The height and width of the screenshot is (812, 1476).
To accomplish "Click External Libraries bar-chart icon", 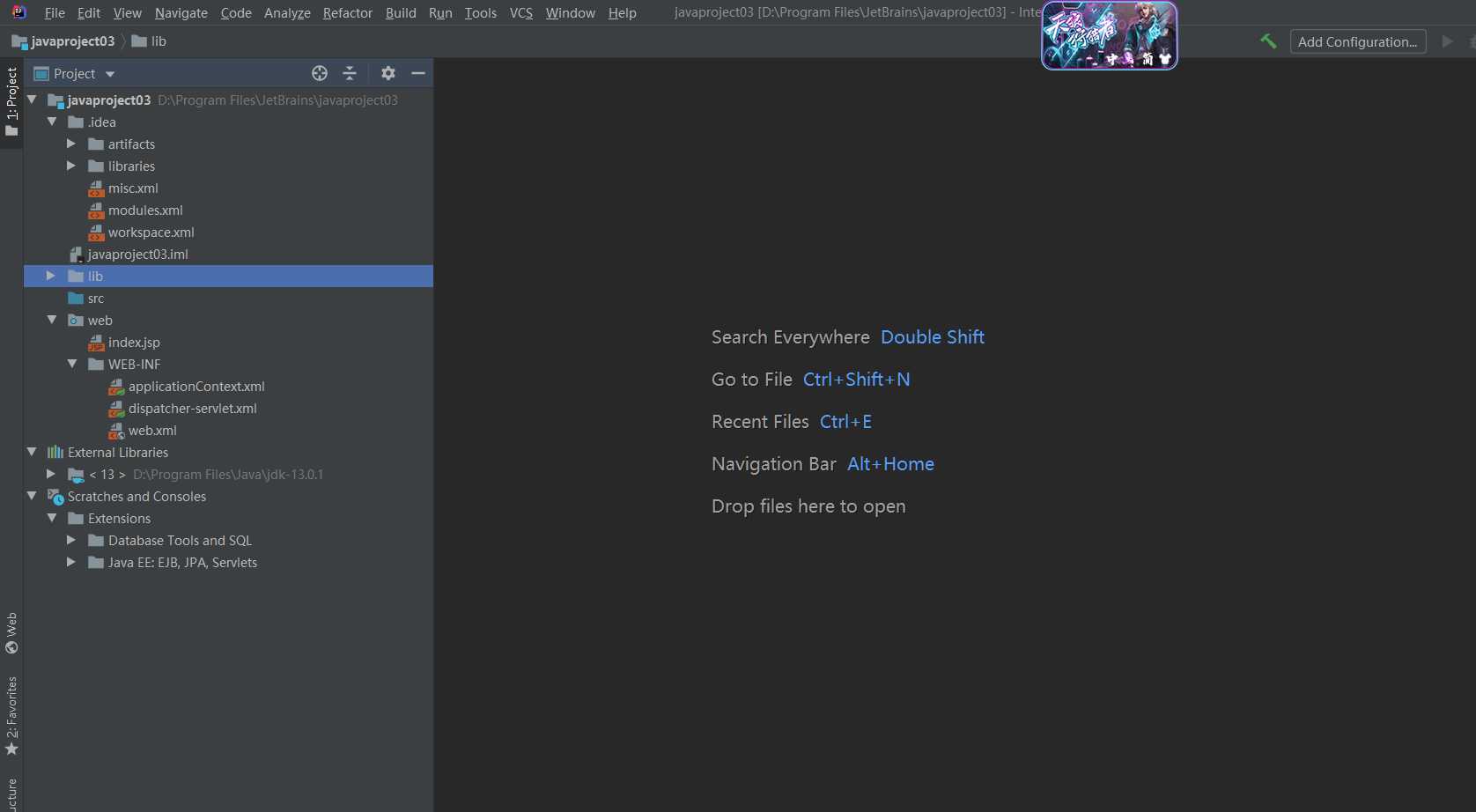I will [55, 453].
